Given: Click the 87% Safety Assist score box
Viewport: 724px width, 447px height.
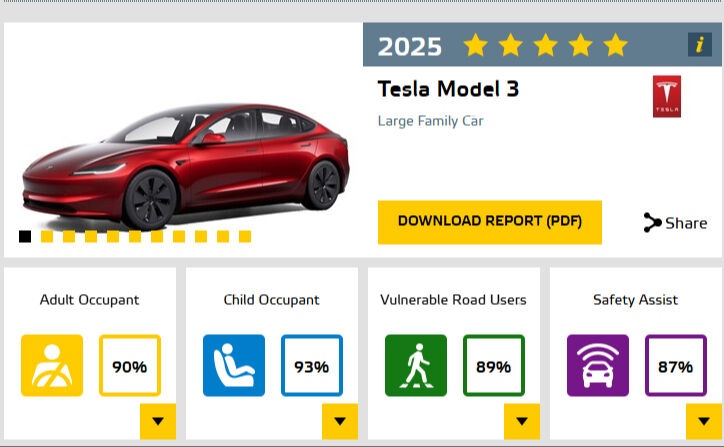Looking at the screenshot, I should (676, 366).
